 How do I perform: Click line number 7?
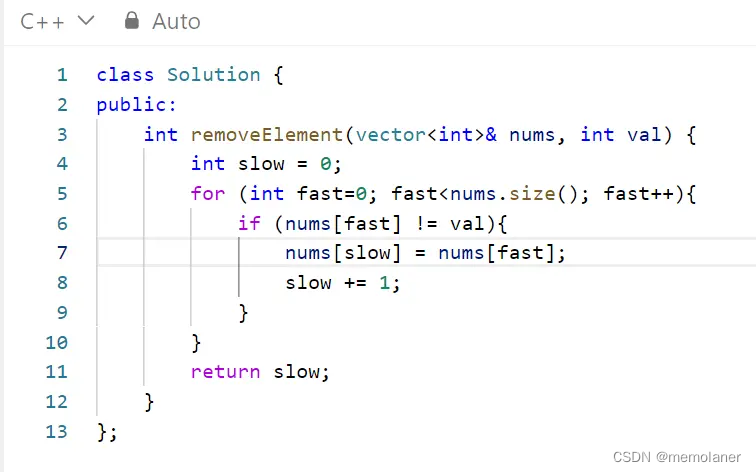[x=62, y=253]
